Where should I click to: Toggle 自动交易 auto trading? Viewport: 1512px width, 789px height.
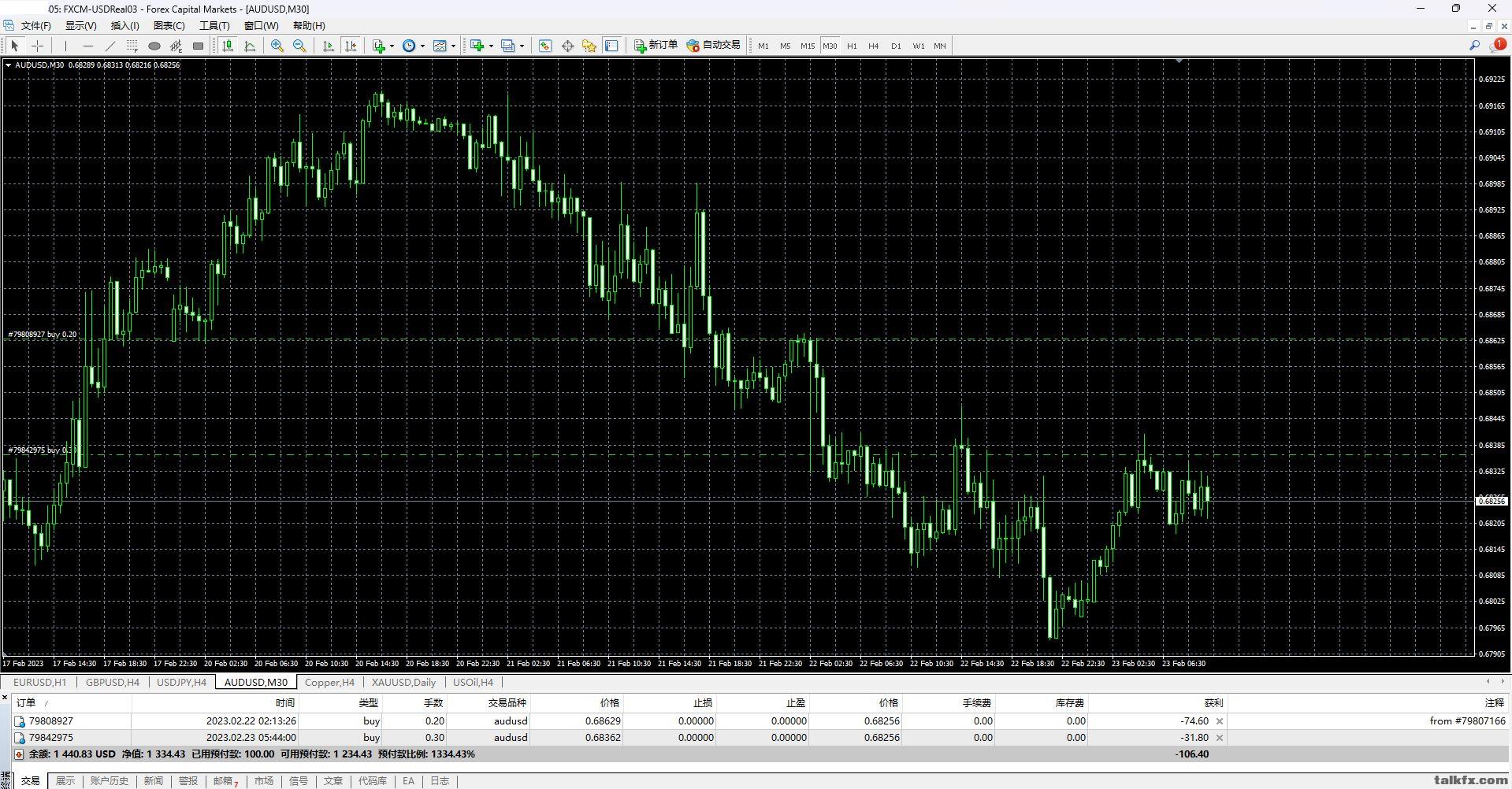[714, 46]
